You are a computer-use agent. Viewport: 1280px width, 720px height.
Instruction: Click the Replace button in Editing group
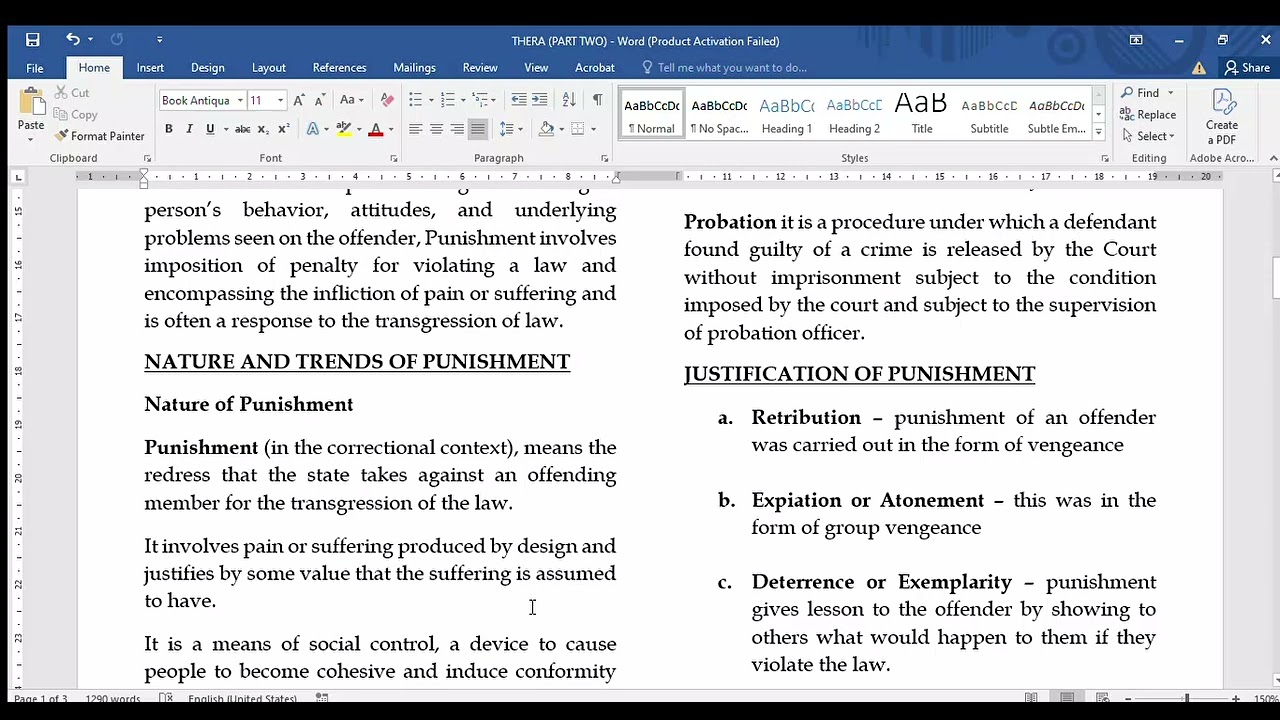1147,115
